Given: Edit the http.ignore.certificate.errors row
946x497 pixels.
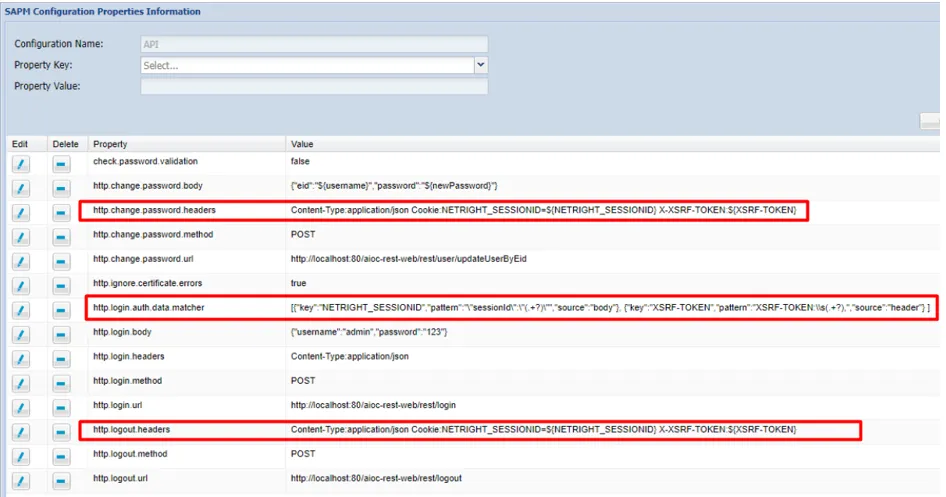Looking at the screenshot, I should click(21, 286).
